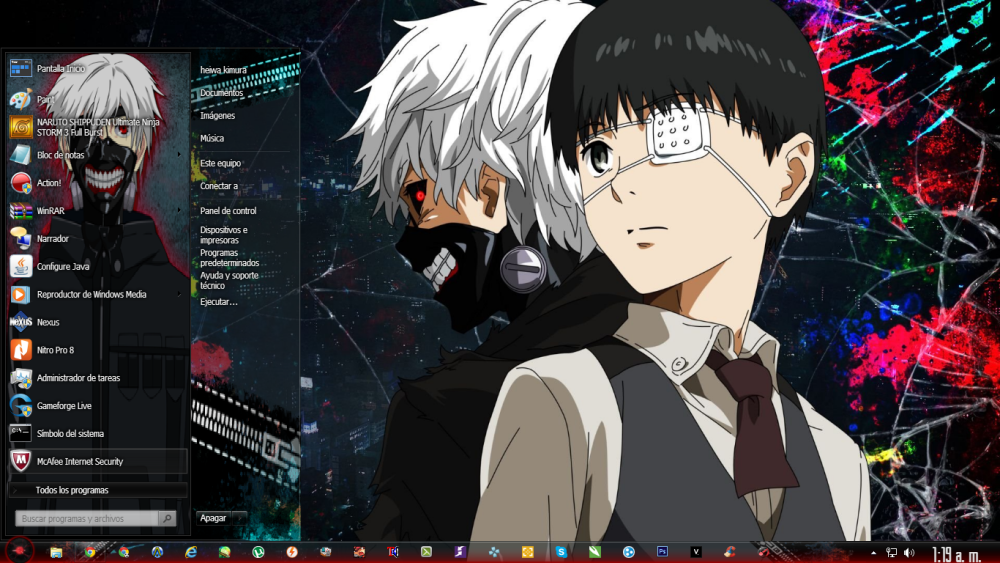Open the volume speaker tray icon
Viewport: 1000px width, 563px height.
[x=909, y=553]
